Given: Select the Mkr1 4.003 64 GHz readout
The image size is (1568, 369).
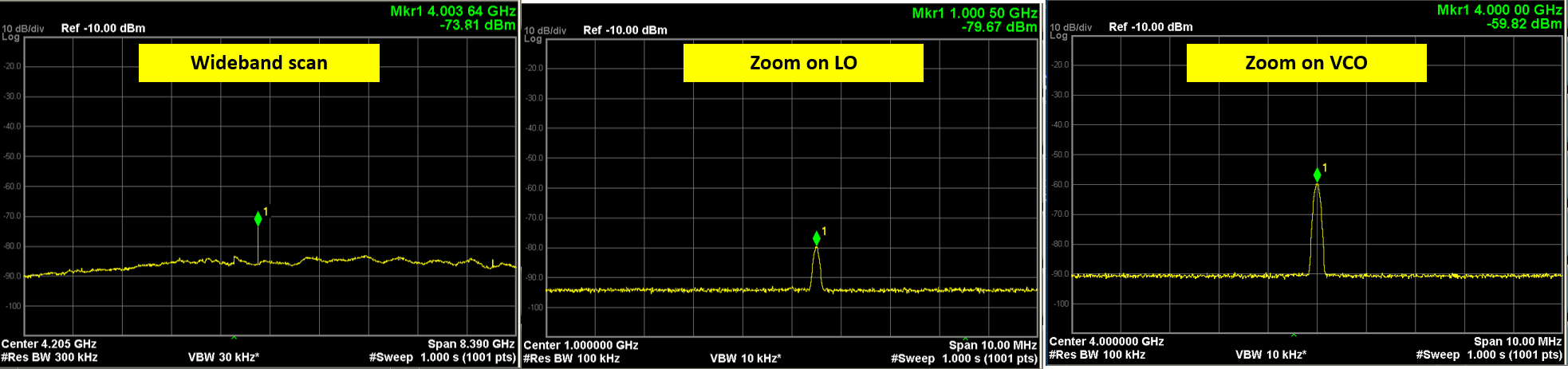Looking at the screenshot, I should coord(452,11).
